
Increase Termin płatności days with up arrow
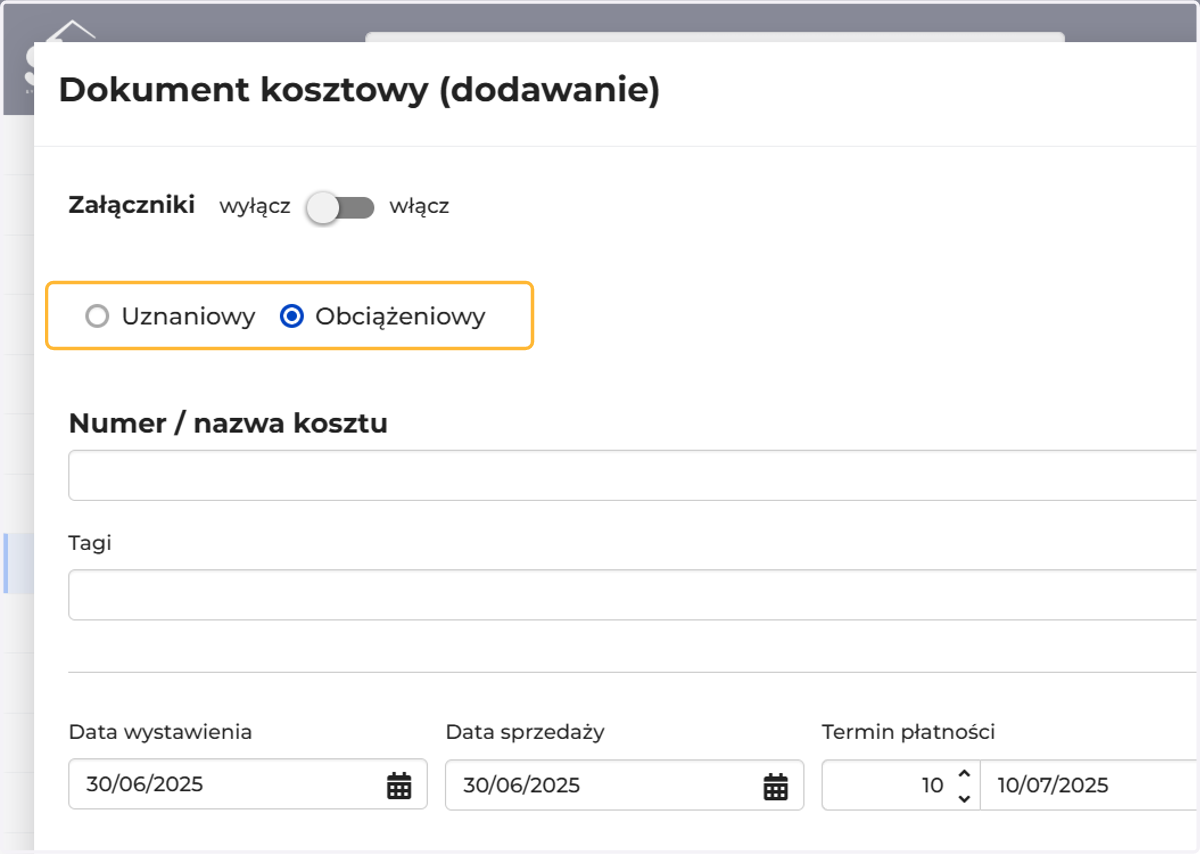[964, 774]
